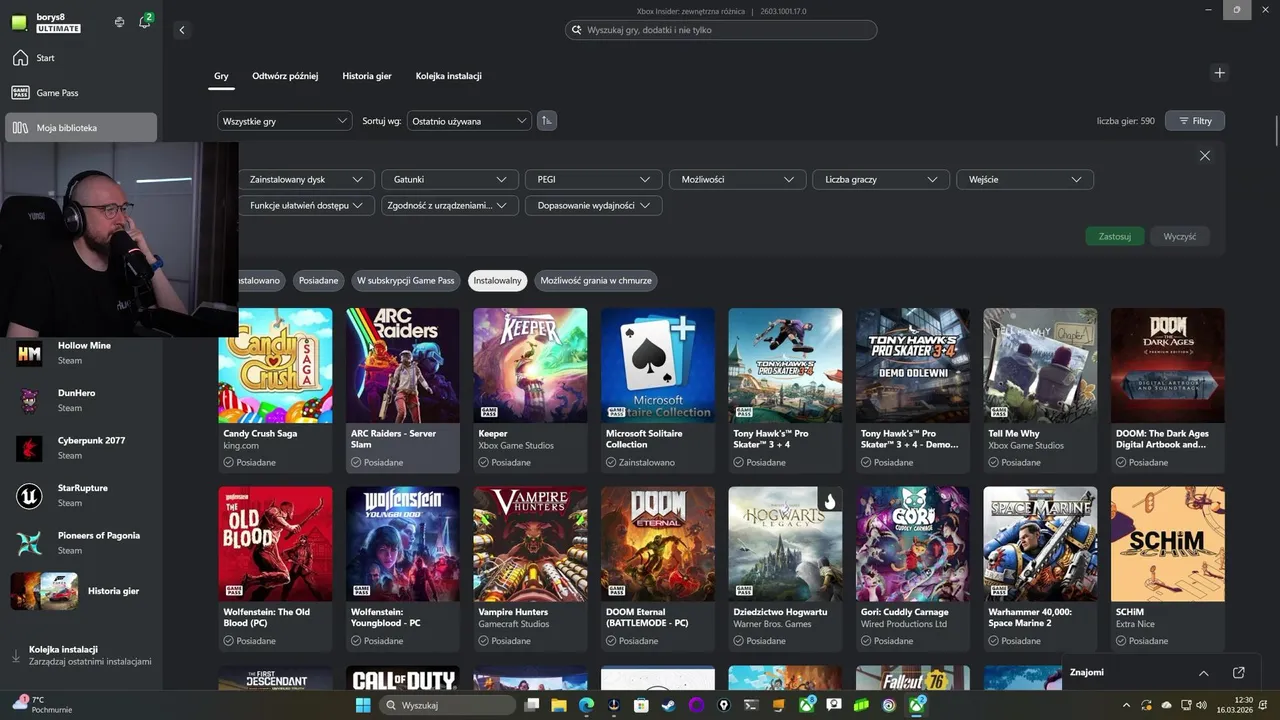The width and height of the screenshot is (1280, 720).
Task: Expand the Zainstalowany dysk filter
Action: tap(306, 180)
